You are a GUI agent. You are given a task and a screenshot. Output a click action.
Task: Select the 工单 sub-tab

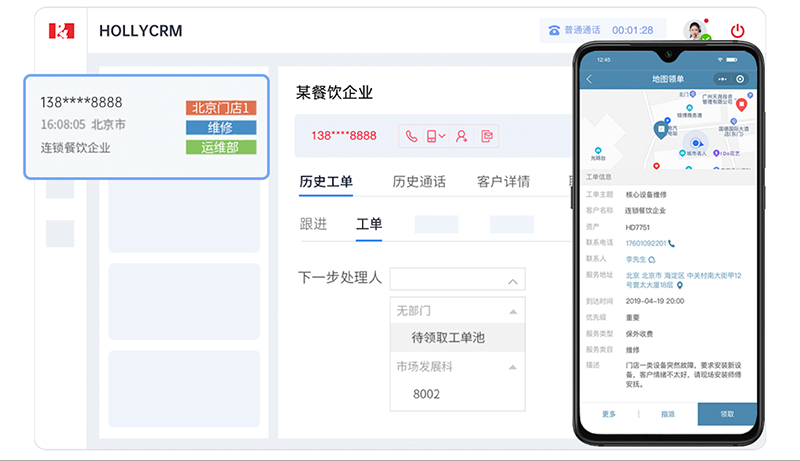[369, 224]
